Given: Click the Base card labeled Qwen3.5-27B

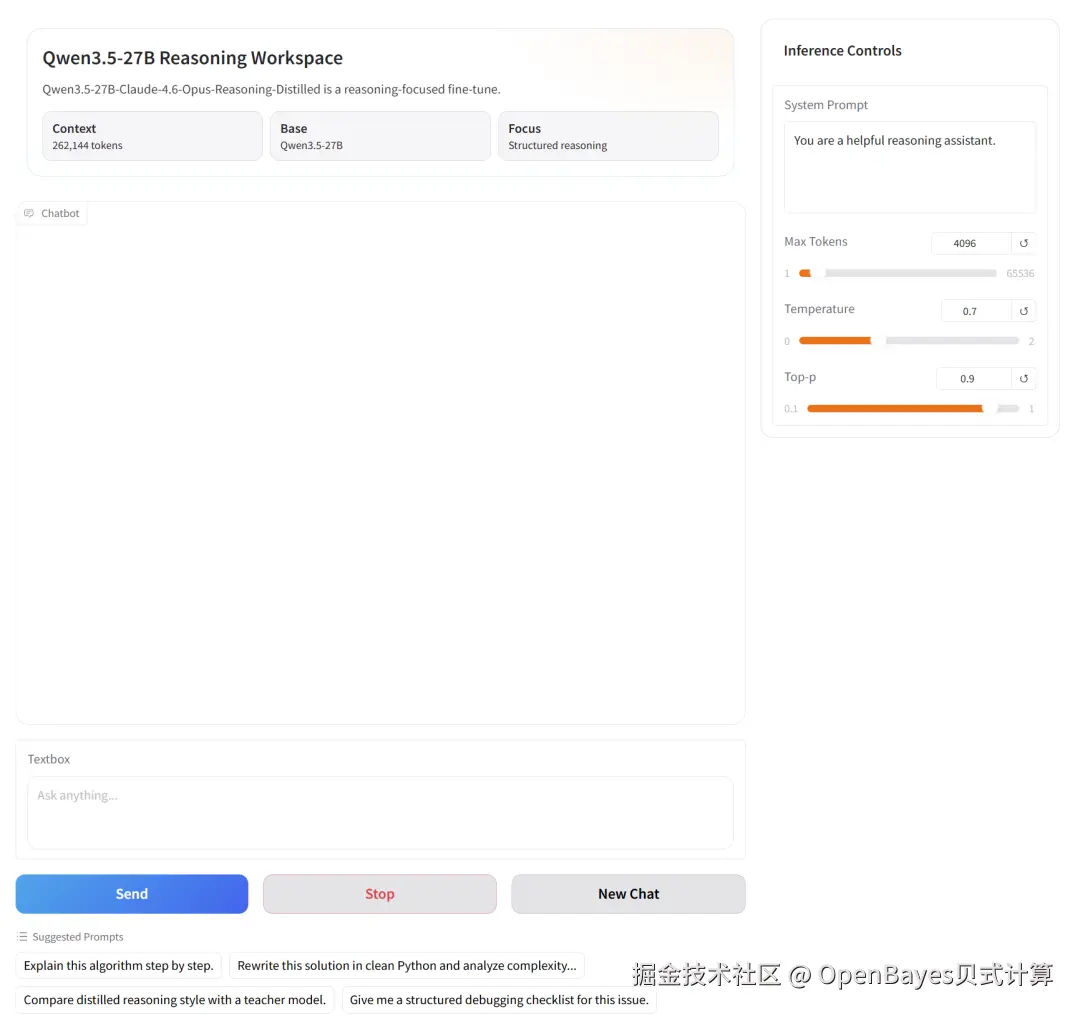Looking at the screenshot, I should point(380,135).
